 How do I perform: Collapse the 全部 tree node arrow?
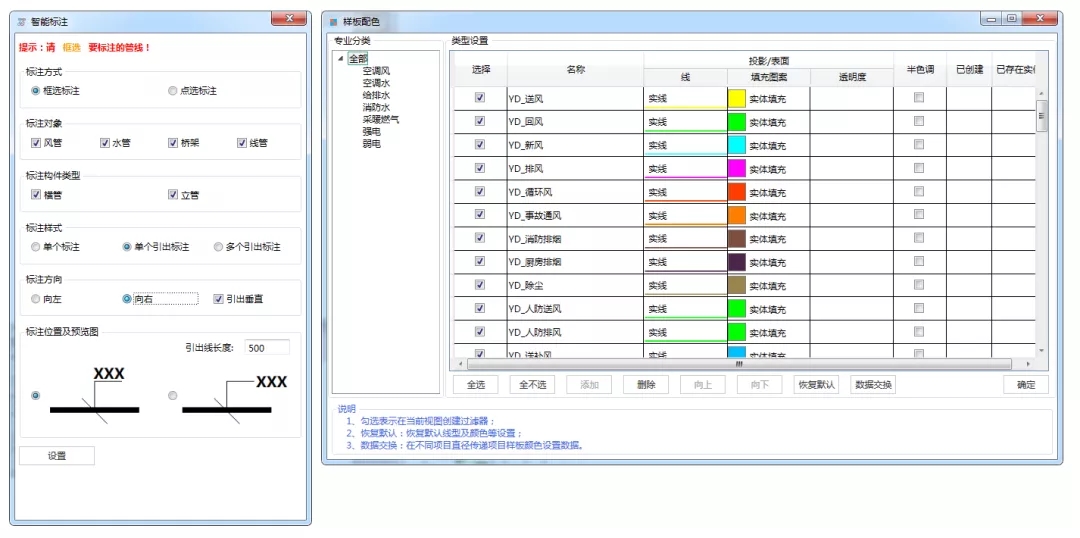[x=341, y=59]
